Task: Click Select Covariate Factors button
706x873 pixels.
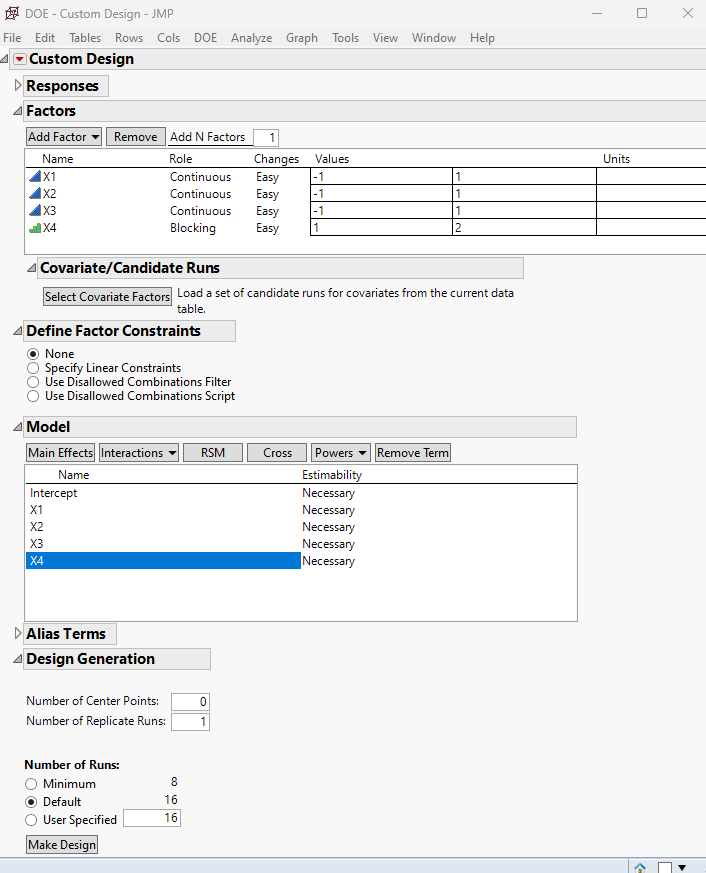Action: coord(107,297)
